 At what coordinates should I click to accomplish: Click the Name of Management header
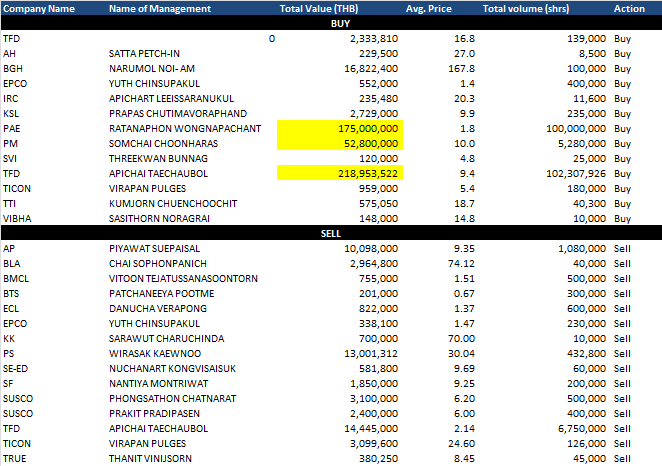coord(160,9)
